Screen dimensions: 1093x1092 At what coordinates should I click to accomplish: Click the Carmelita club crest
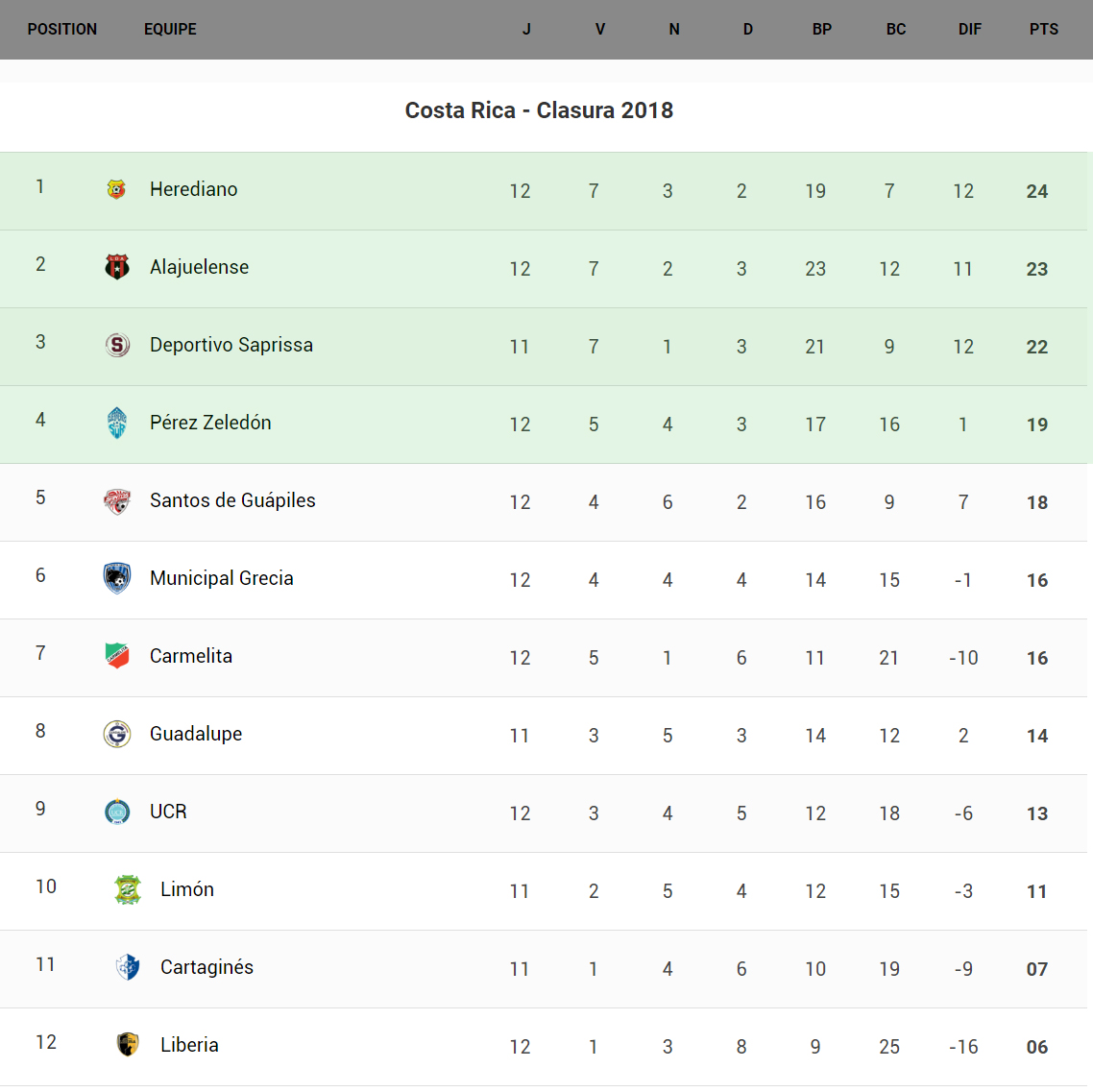tap(117, 656)
